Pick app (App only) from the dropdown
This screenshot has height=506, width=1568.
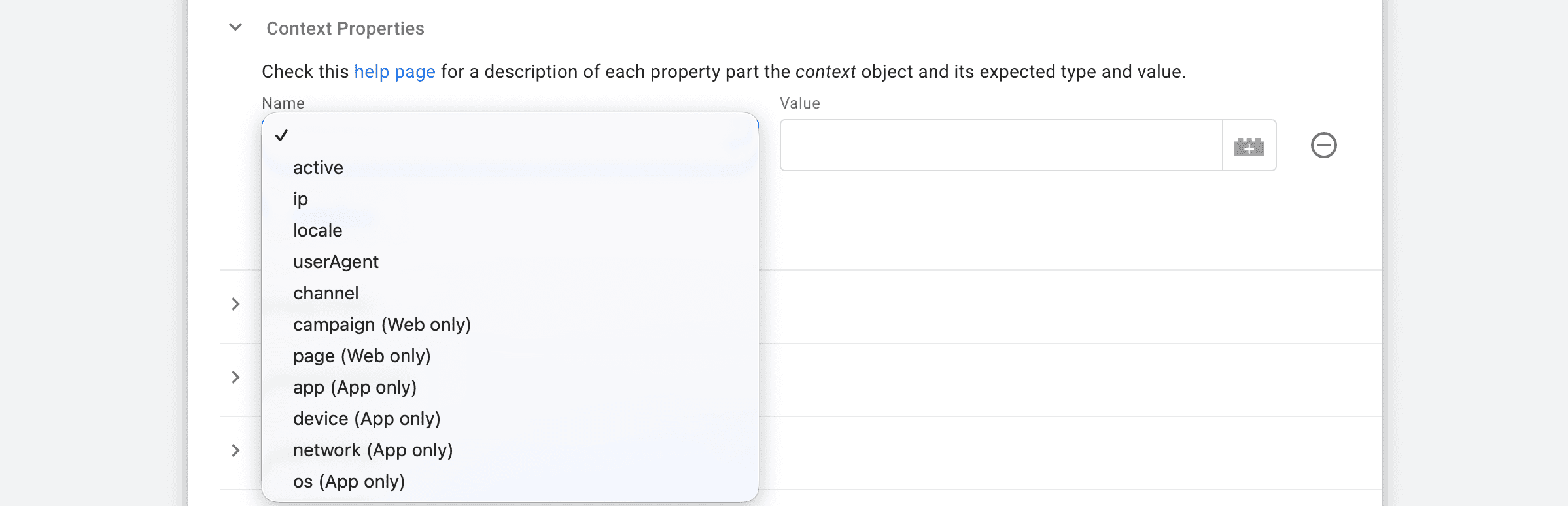pos(355,388)
